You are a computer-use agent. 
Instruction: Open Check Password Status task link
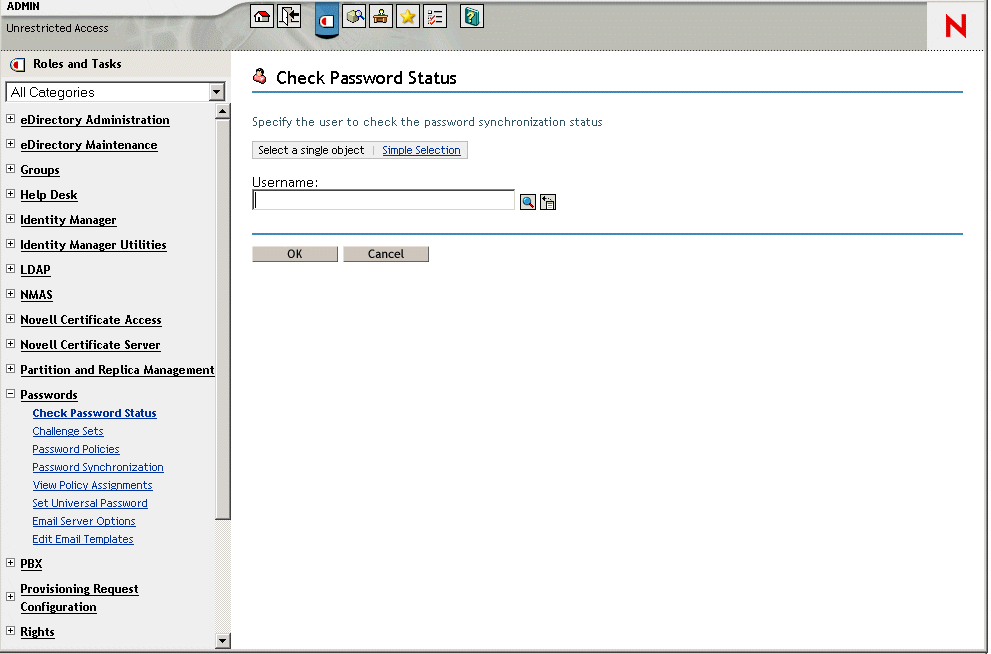[x=94, y=413]
